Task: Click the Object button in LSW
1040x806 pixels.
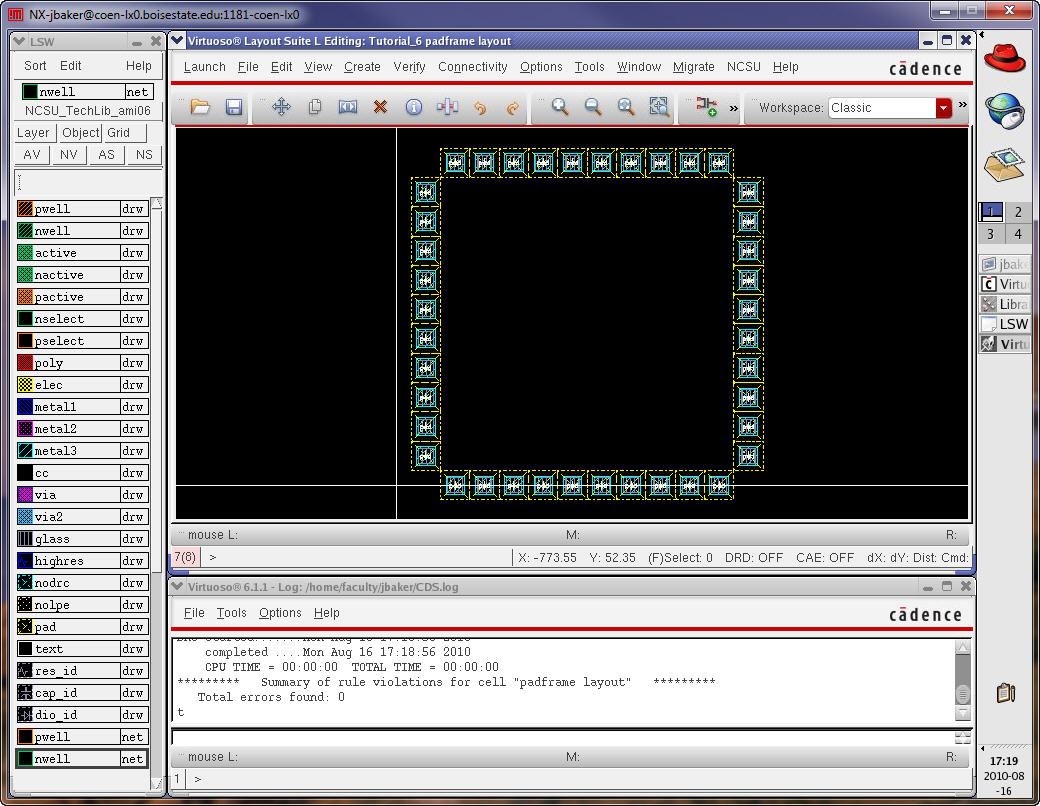Action: (x=80, y=133)
